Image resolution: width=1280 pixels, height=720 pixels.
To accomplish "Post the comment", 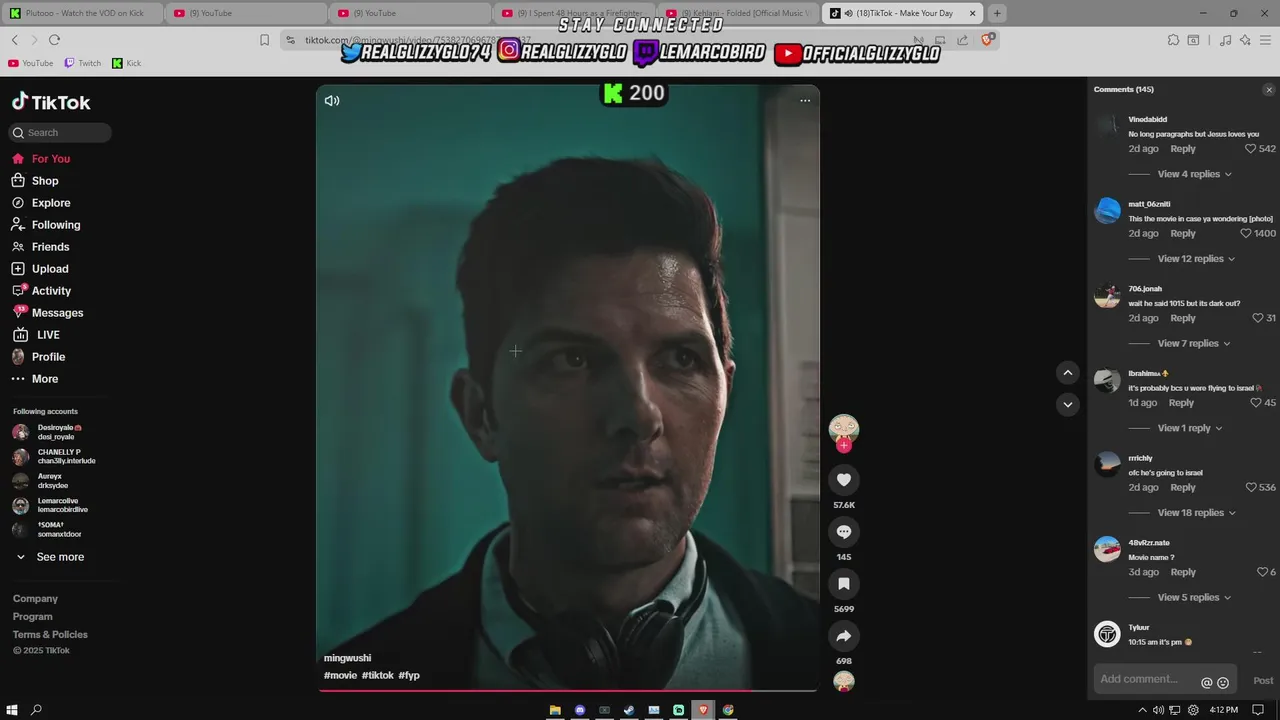I will click(x=1263, y=681).
